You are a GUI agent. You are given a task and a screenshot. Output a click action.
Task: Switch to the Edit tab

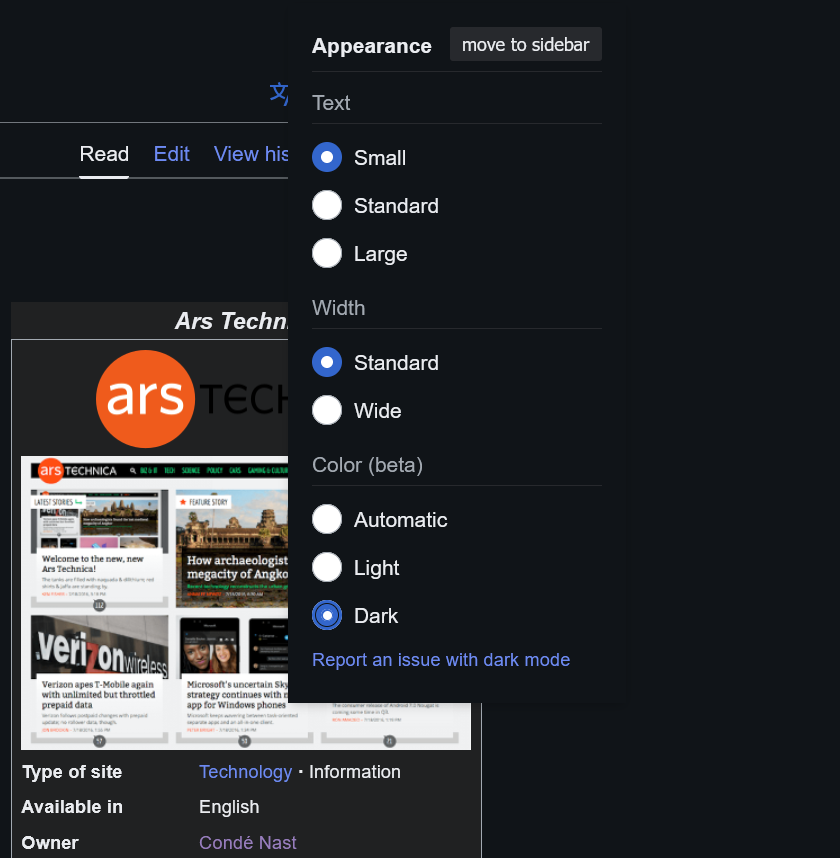pos(171,154)
